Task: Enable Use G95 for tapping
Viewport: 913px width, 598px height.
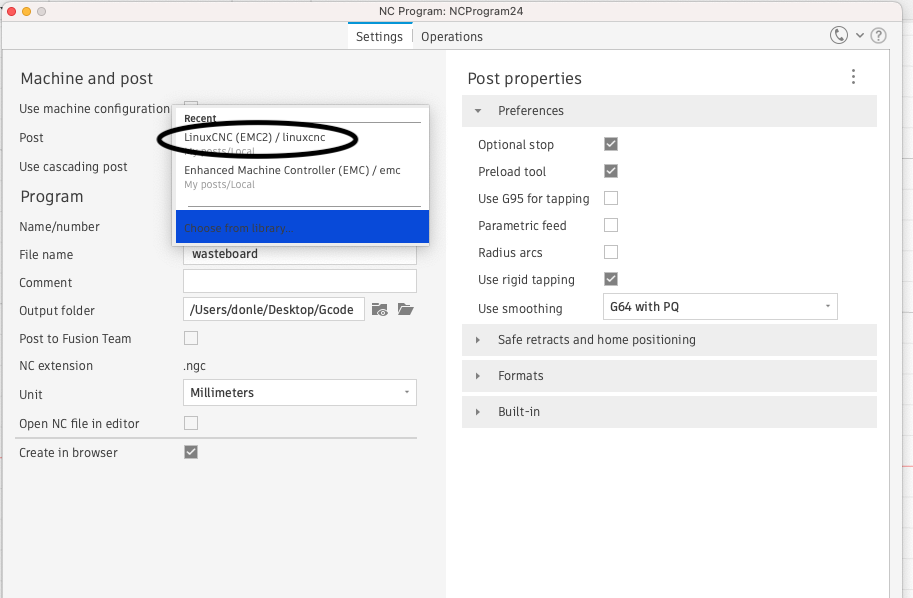Action: coord(611,198)
